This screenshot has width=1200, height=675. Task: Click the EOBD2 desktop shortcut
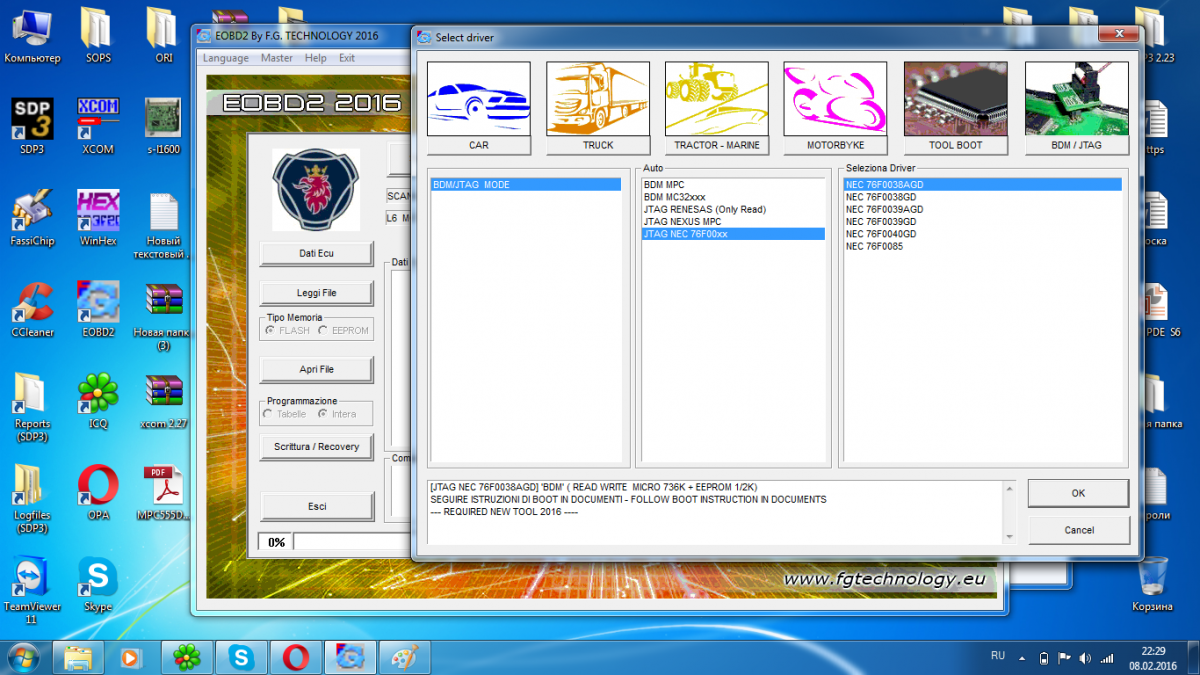pos(98,309)
